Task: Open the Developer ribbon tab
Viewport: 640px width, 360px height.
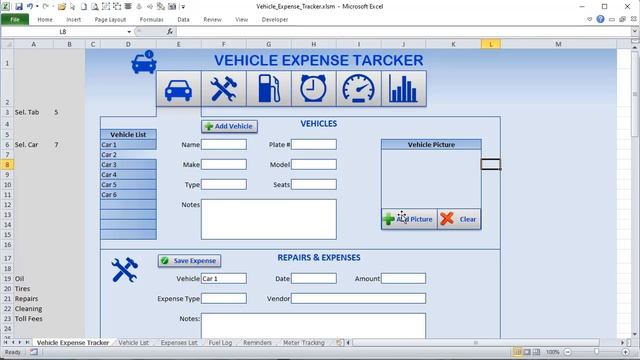Action: [275, 19]
